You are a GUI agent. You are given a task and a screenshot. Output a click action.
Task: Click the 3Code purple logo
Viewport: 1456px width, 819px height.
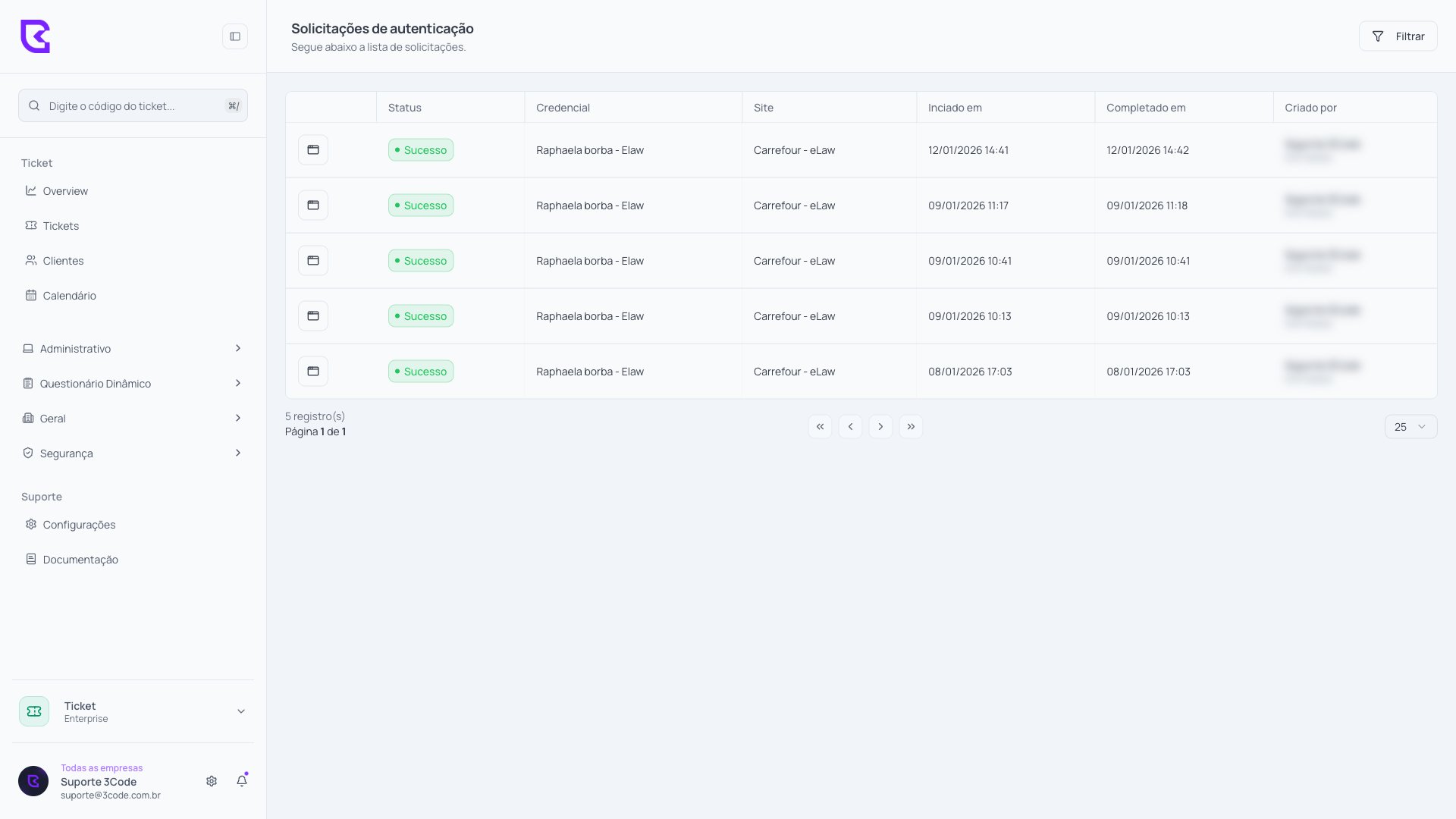click(x=35, y=36)
